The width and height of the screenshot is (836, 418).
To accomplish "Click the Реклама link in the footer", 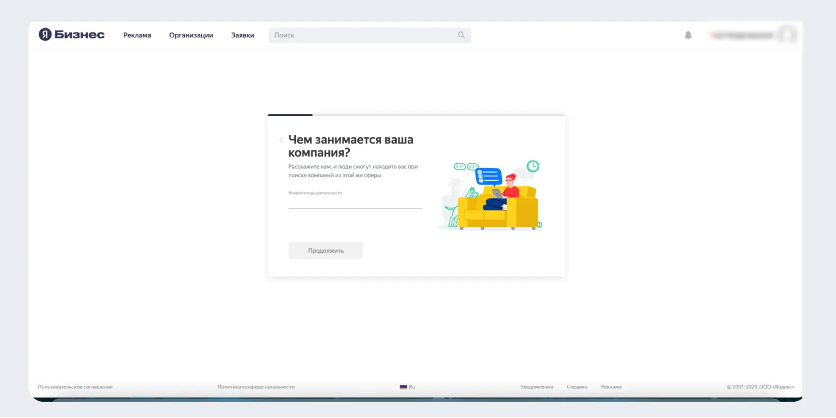I will coord(611,386).
